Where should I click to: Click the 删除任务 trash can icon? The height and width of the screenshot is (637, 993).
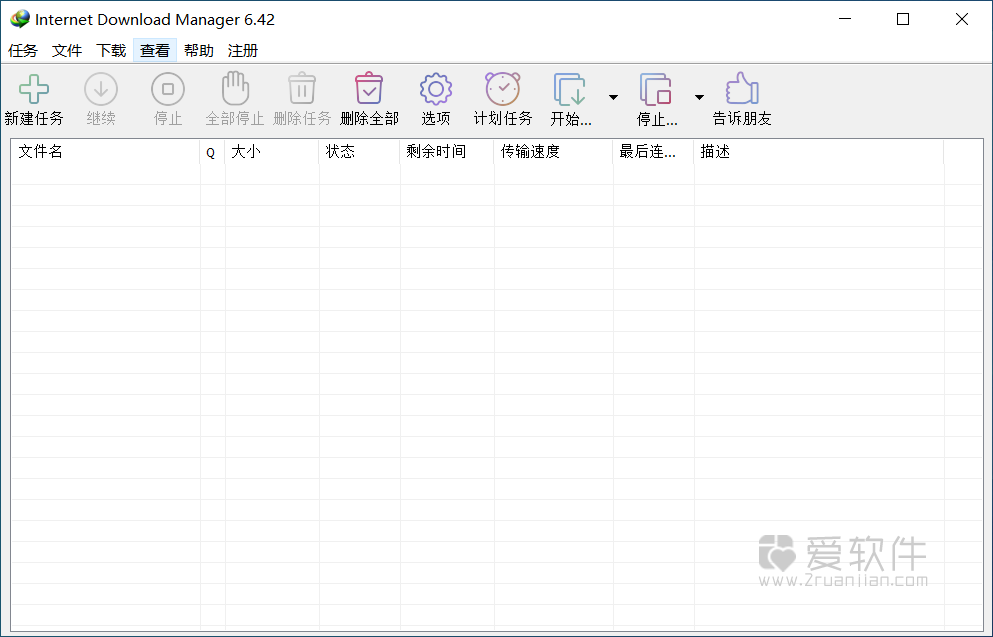tap(302, 88)
